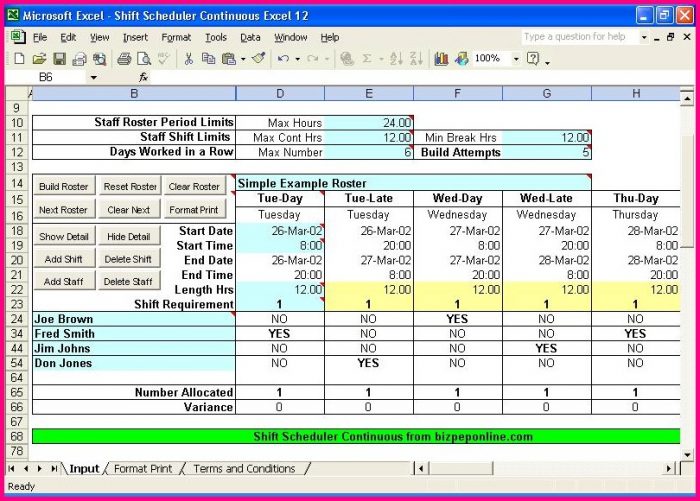This screenshot has height=501, width=700.
Task: Sort Ascending with the A-Z icon
Action: click(396, 58)
